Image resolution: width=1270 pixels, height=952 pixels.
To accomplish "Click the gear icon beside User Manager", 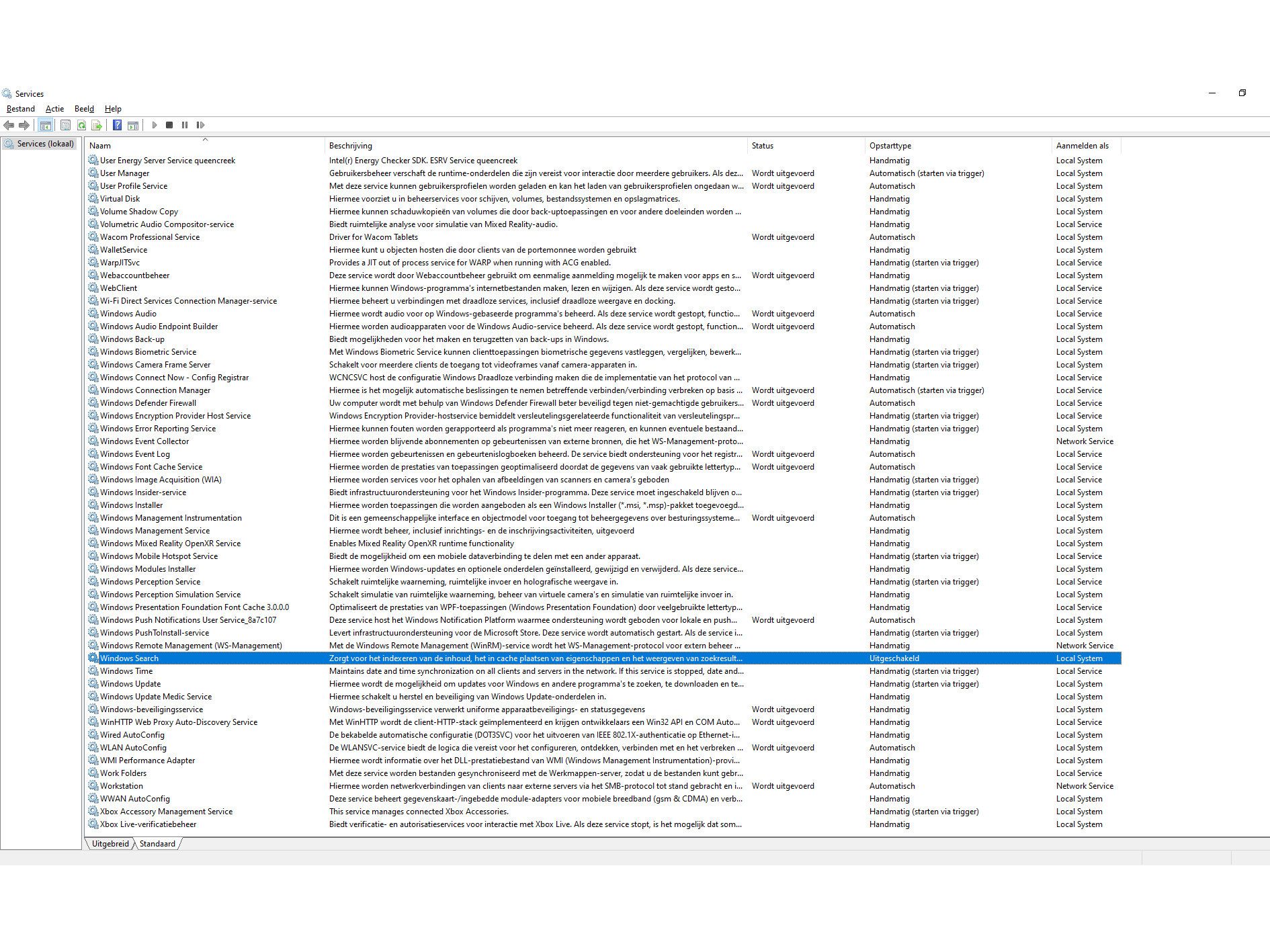I will click(x=93, y=173).
